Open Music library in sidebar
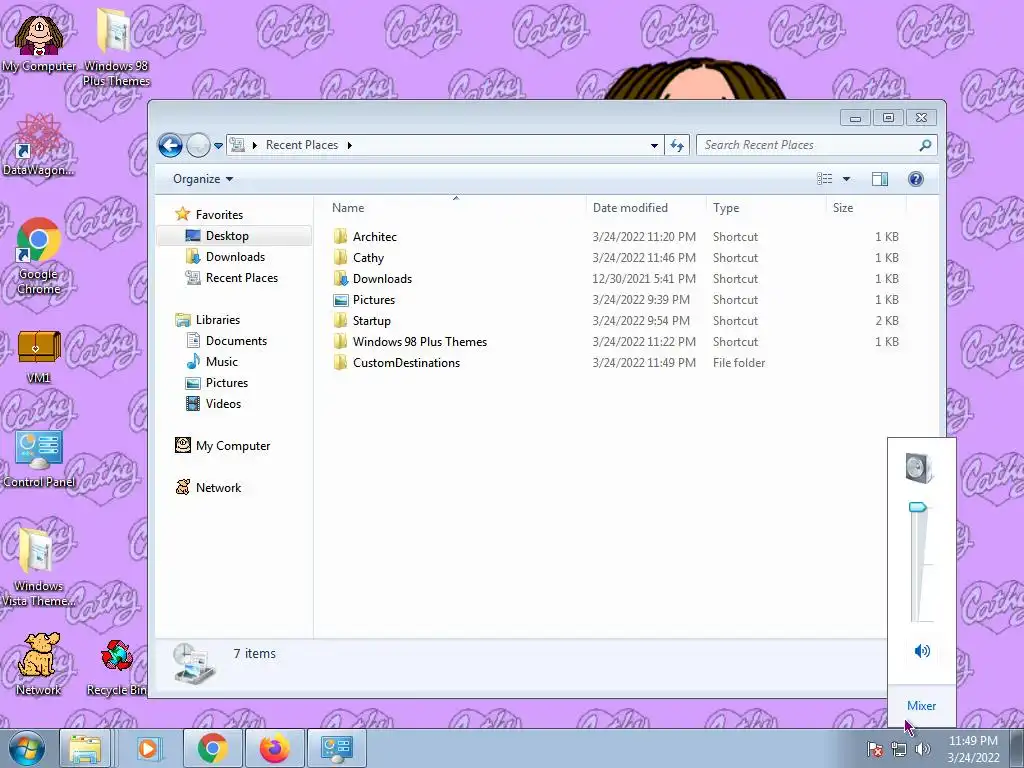The width and height of the screenshot is (1024, 768). [212, 361]
